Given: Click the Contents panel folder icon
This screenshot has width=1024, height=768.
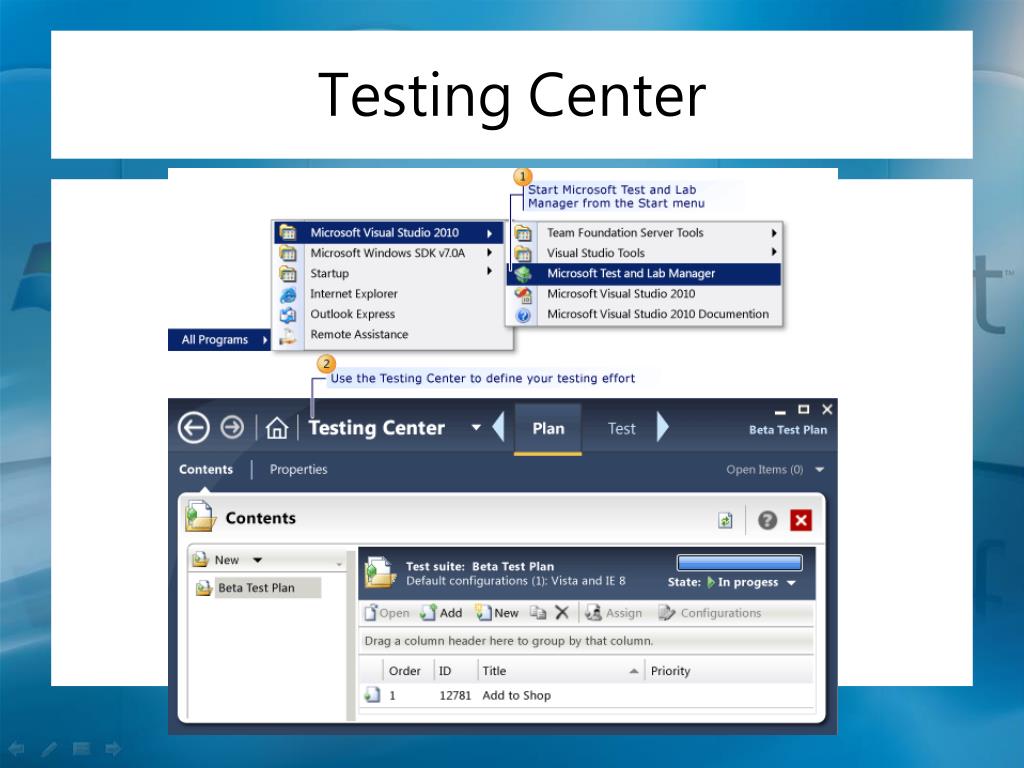Looking at the screenshot, I should (x=200, y=517).
